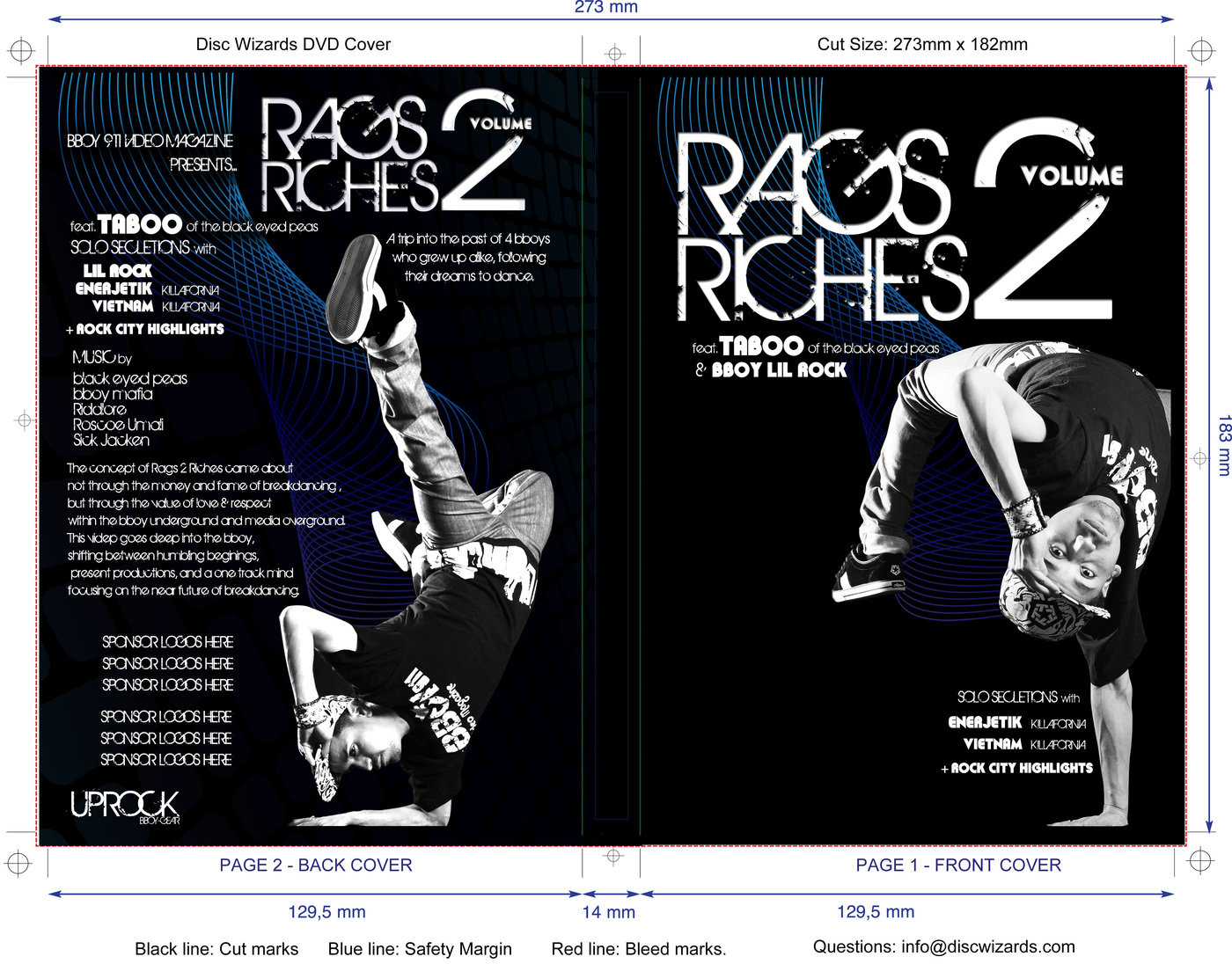Click the "& BBOY LIL ROCK" line
Screen dimensions: 1232x964
pyautogui.click(x=771, y=370)
